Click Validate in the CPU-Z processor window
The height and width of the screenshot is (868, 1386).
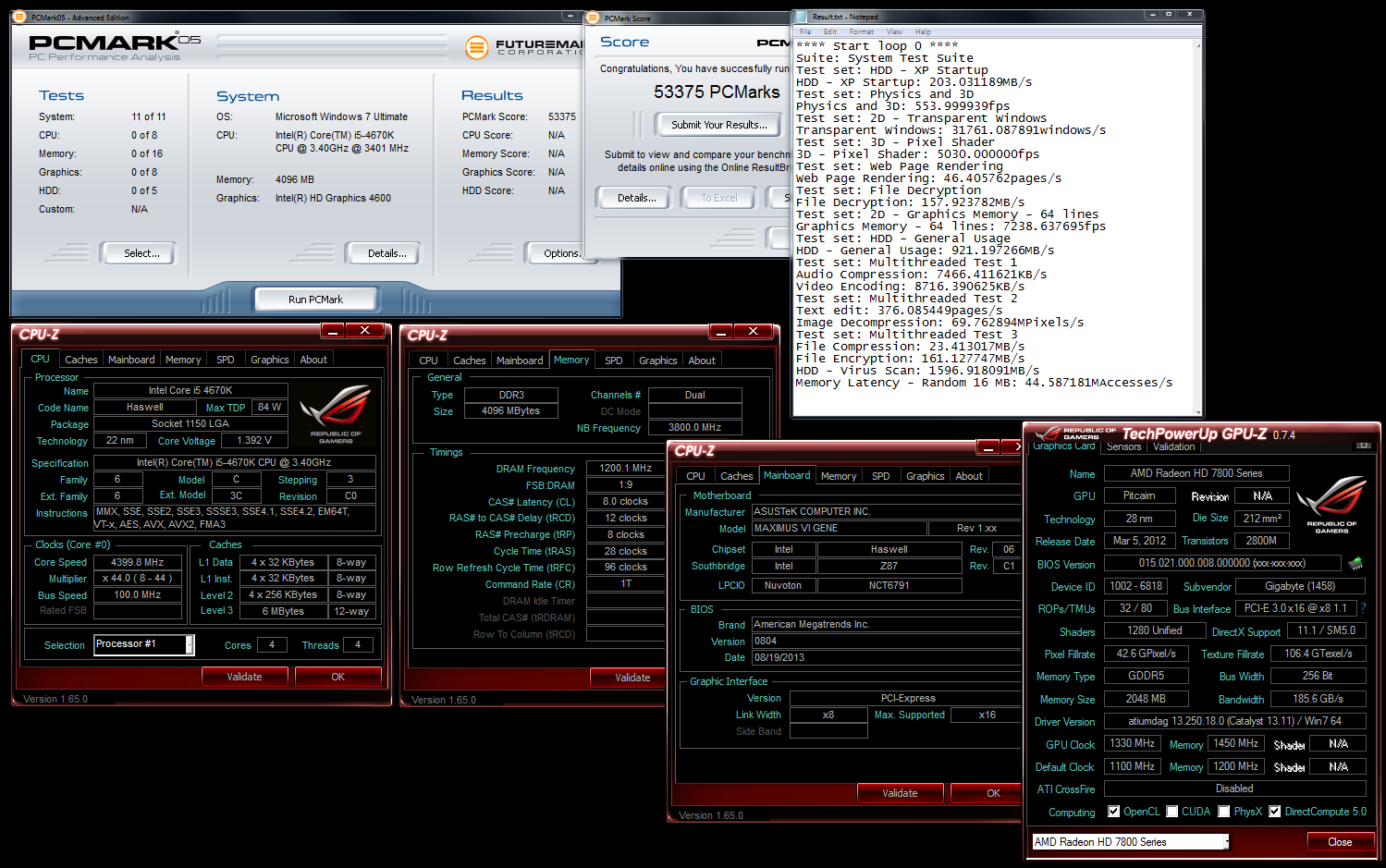click(x=244, y=677)
